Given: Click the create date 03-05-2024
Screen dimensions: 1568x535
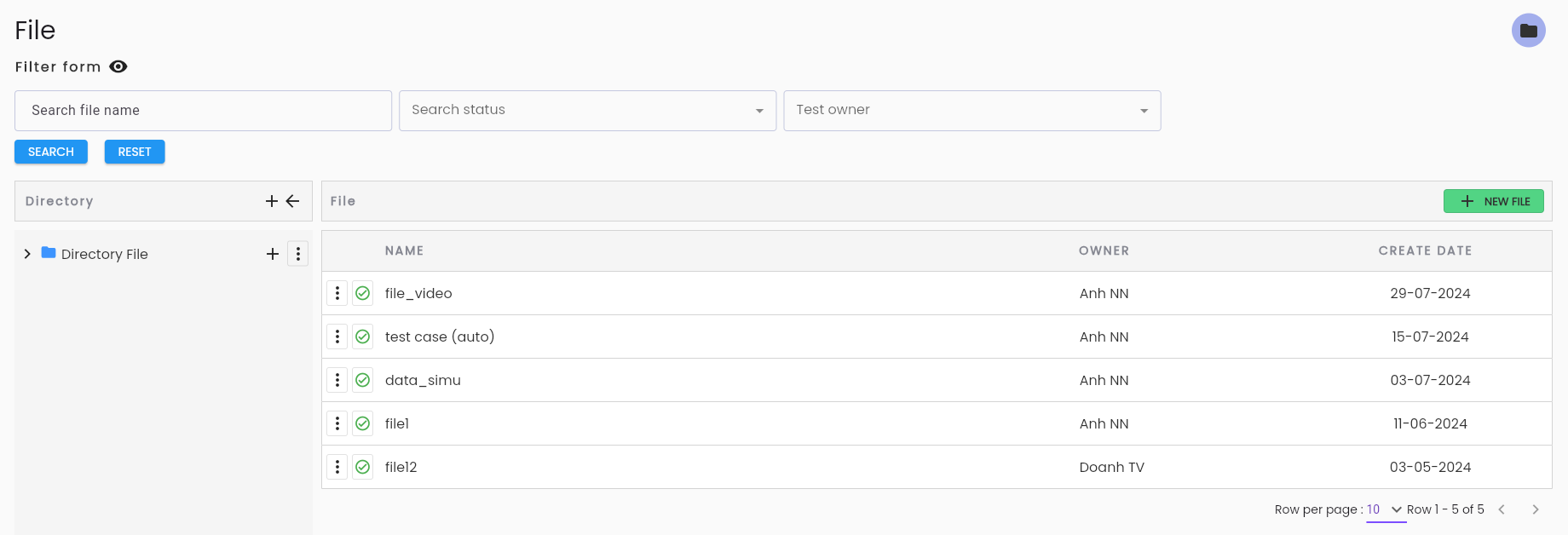Looking at the screenshot, I should 1431,467.
